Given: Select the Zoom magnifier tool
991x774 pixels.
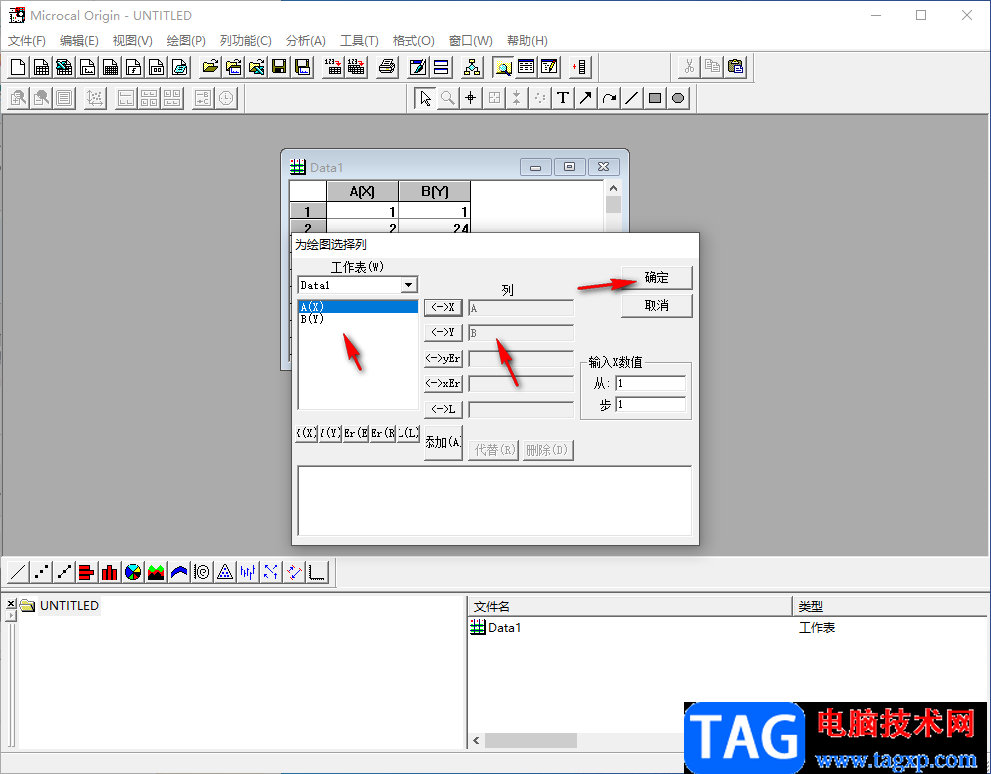Looking at the screenshot, I should point(447,98).
